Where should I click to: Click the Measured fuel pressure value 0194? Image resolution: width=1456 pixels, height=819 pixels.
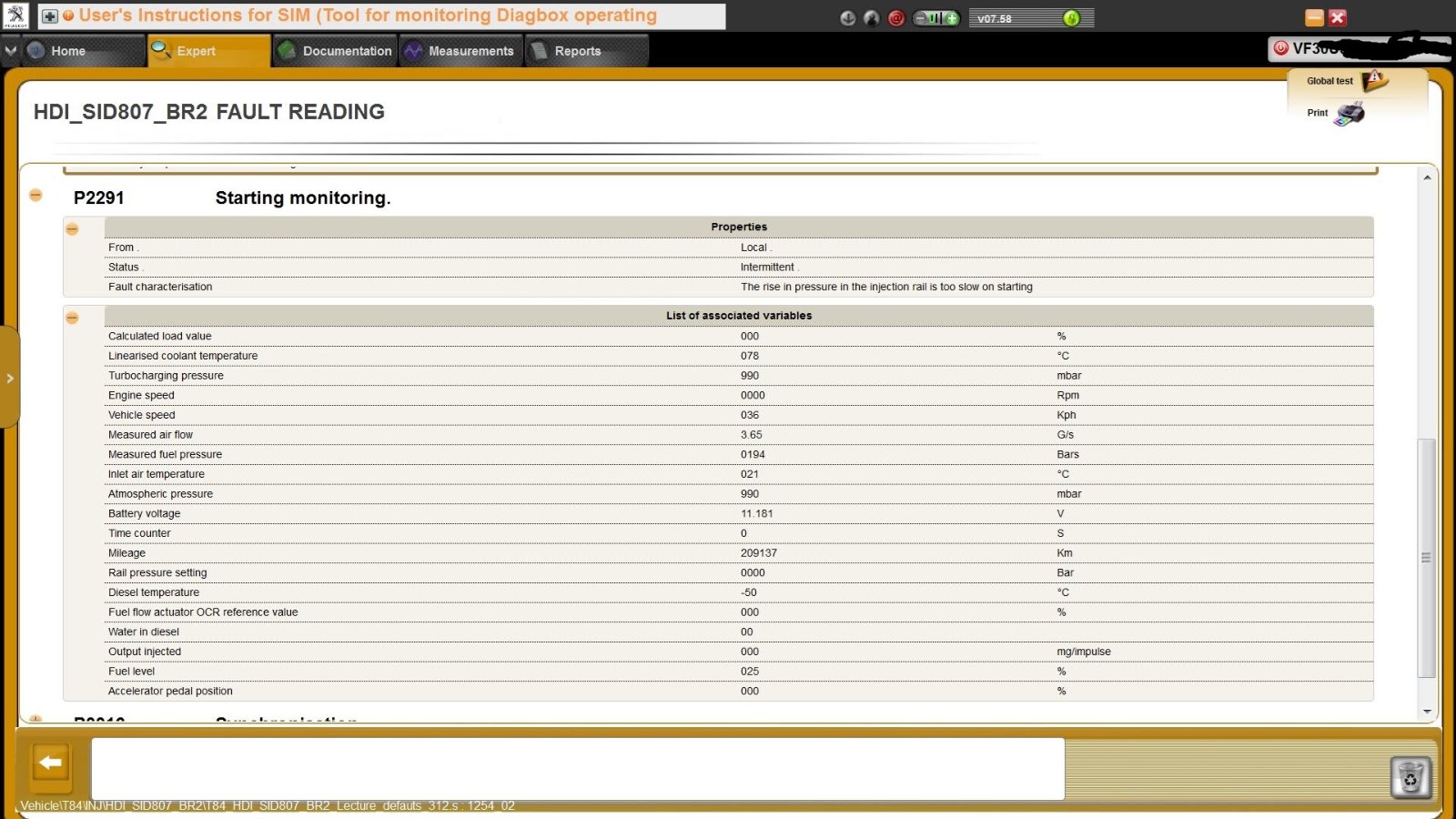click(x=753, y=454)
